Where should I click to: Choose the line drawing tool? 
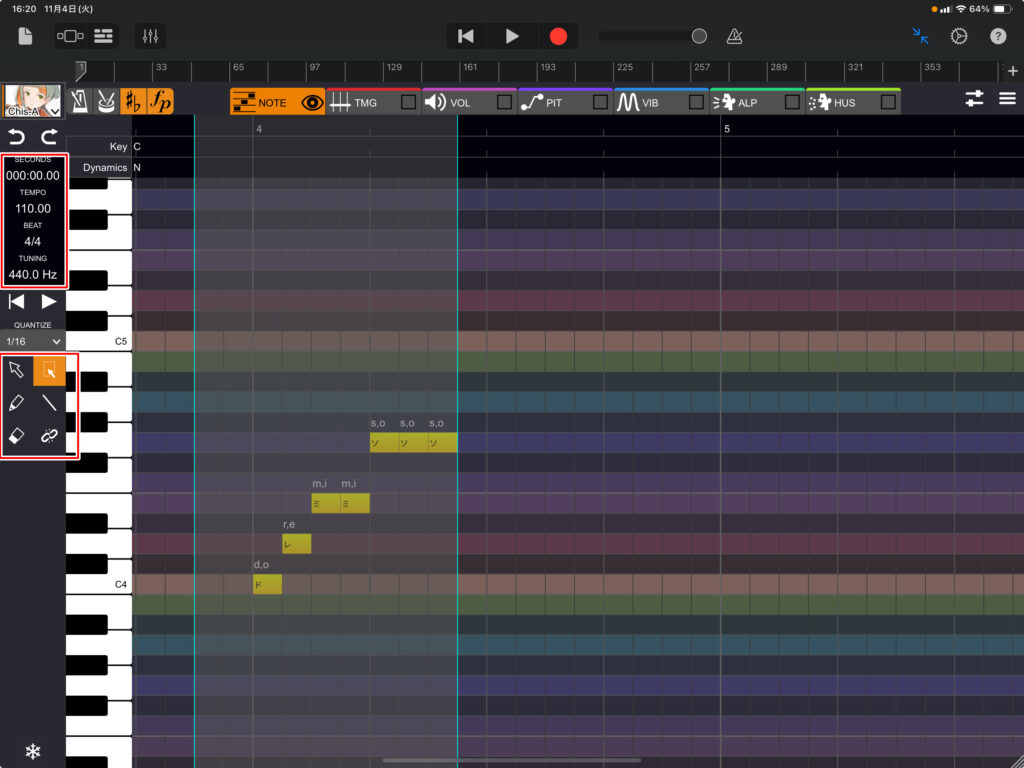click(49, 403)
